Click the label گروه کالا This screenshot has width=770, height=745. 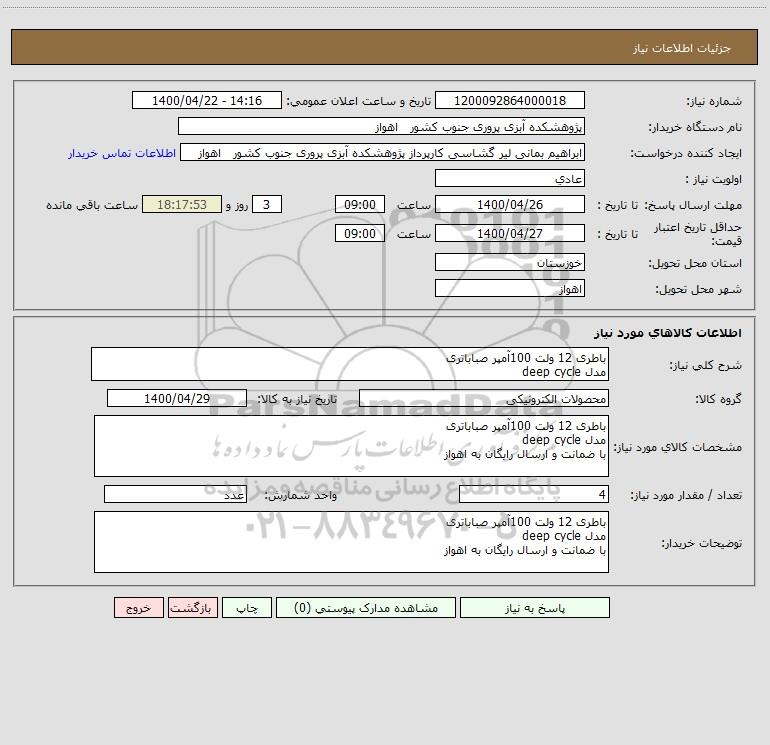pyautogui.click(x=718, y=399)
